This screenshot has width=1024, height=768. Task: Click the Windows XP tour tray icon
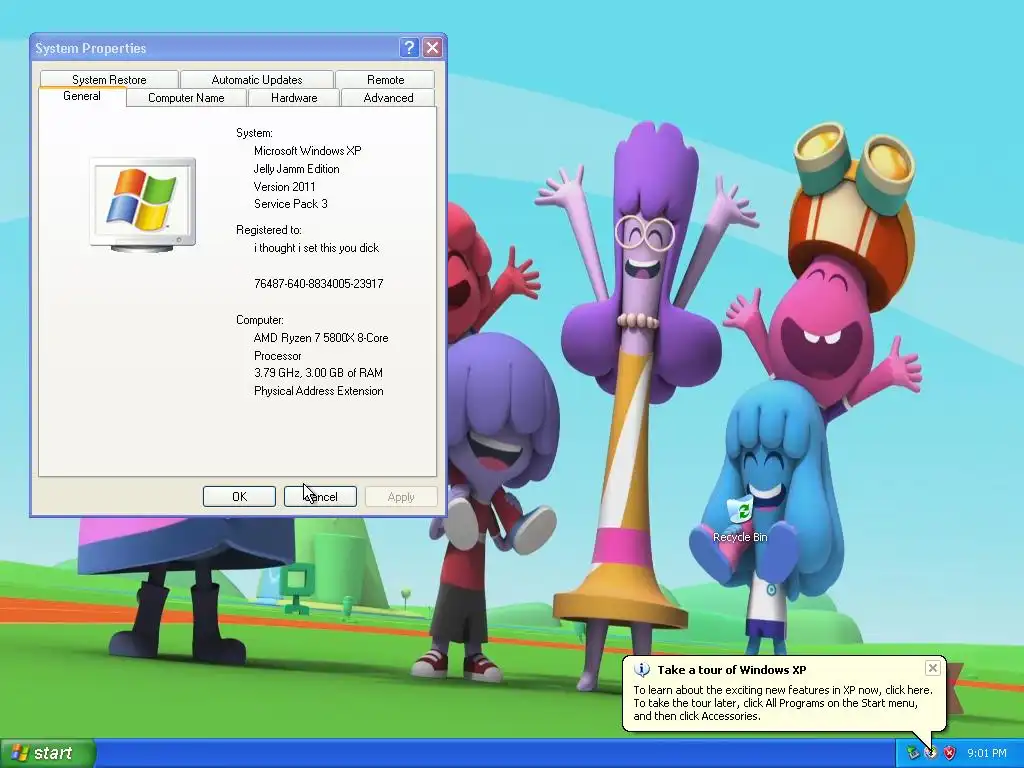[x=931, y=753]
